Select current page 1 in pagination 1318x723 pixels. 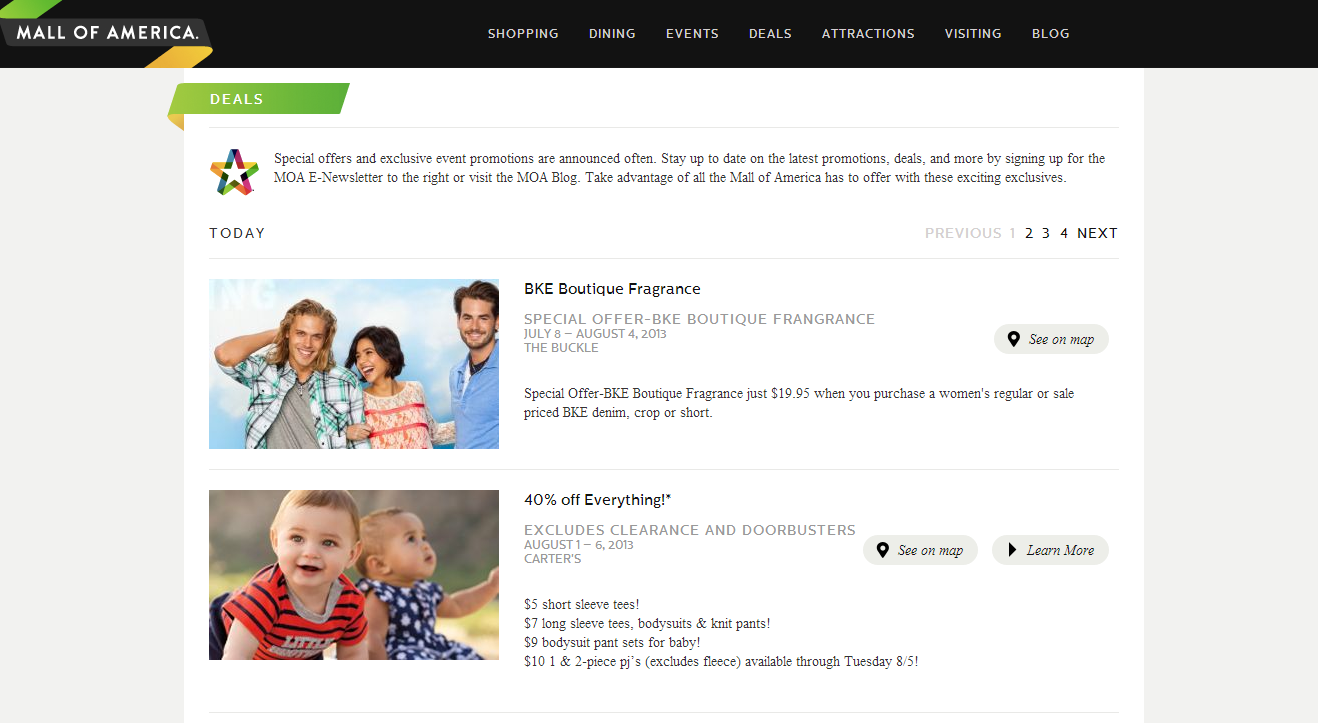tap(1012, 233)
